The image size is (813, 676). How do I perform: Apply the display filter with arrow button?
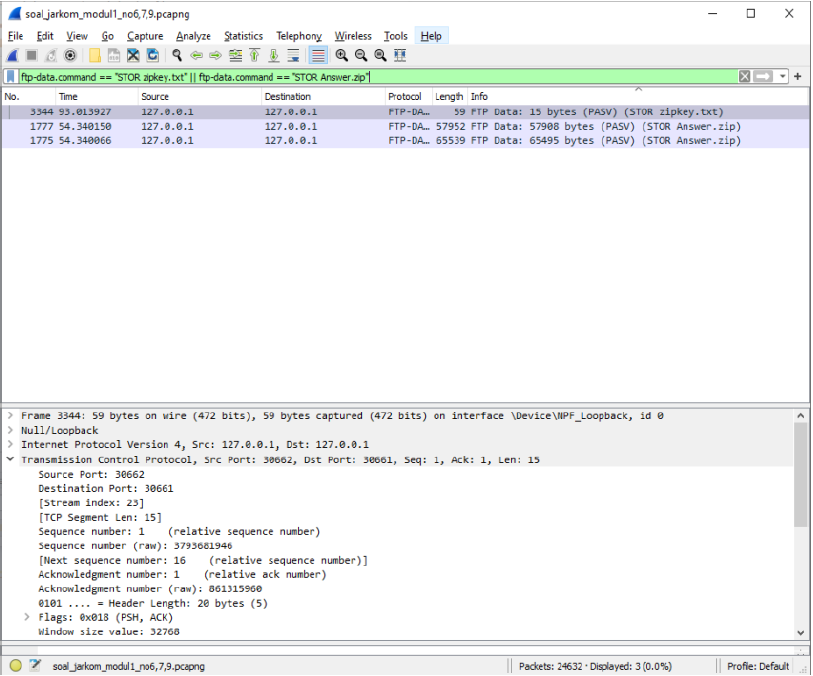[x=764, y=76]
